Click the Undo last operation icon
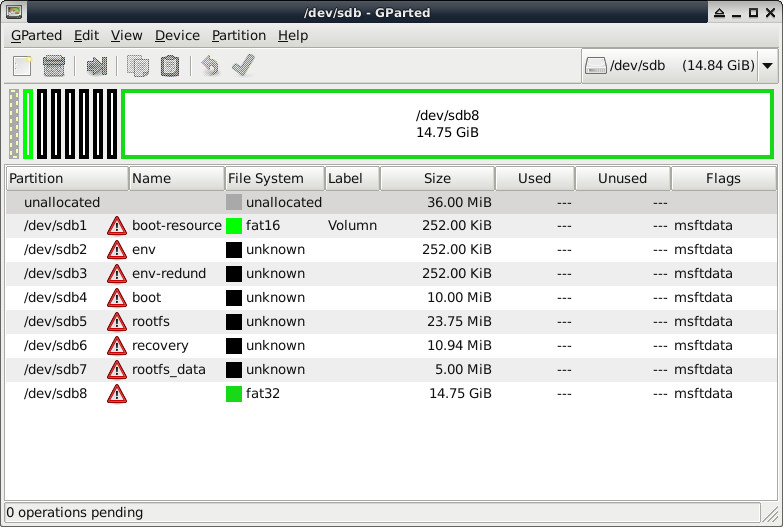Image resolution: width=783 pixels, height=527 pixels. point(210,66)
